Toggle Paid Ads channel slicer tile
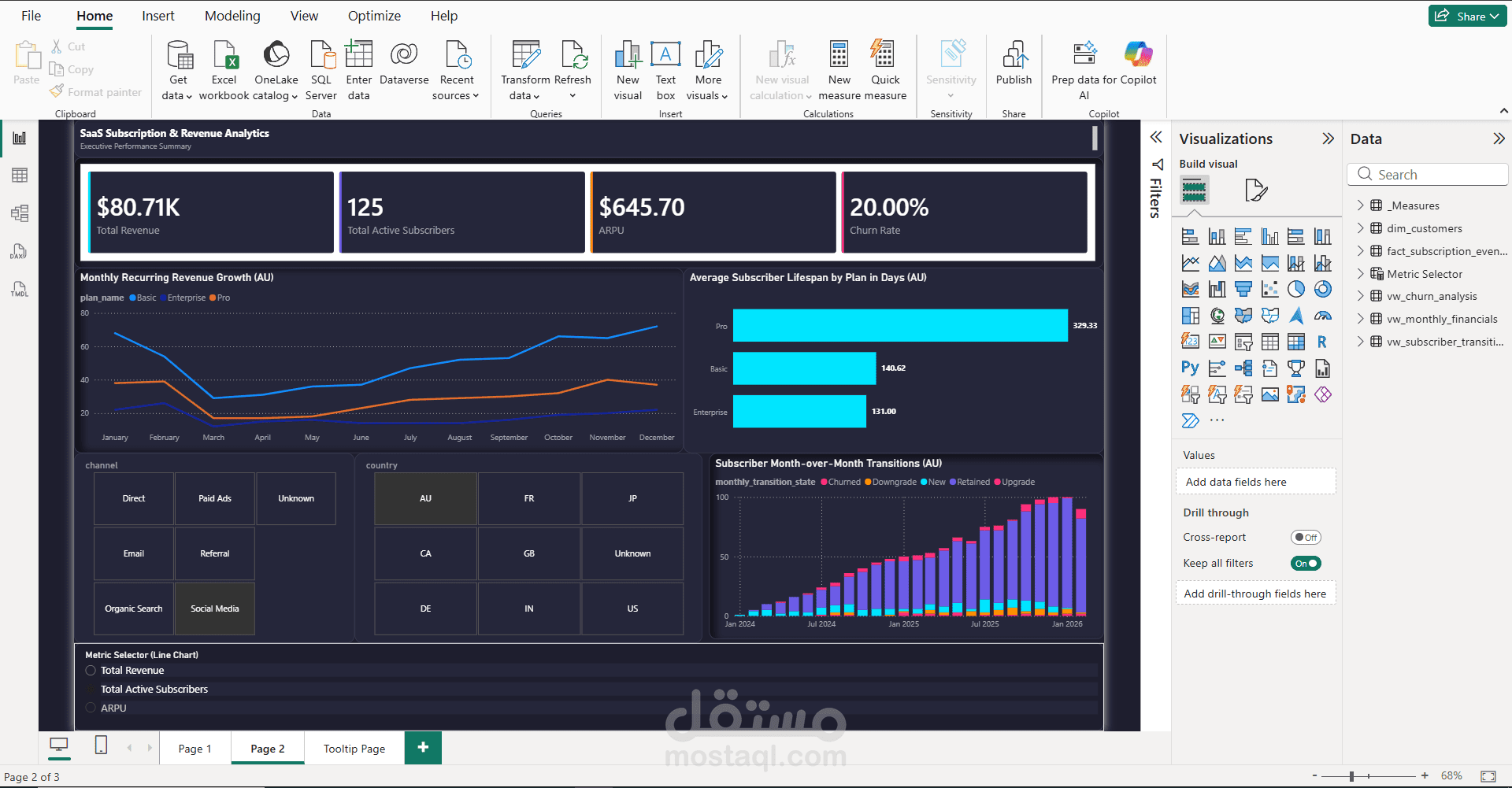The image size is (1512, 788). click(214, 498)
